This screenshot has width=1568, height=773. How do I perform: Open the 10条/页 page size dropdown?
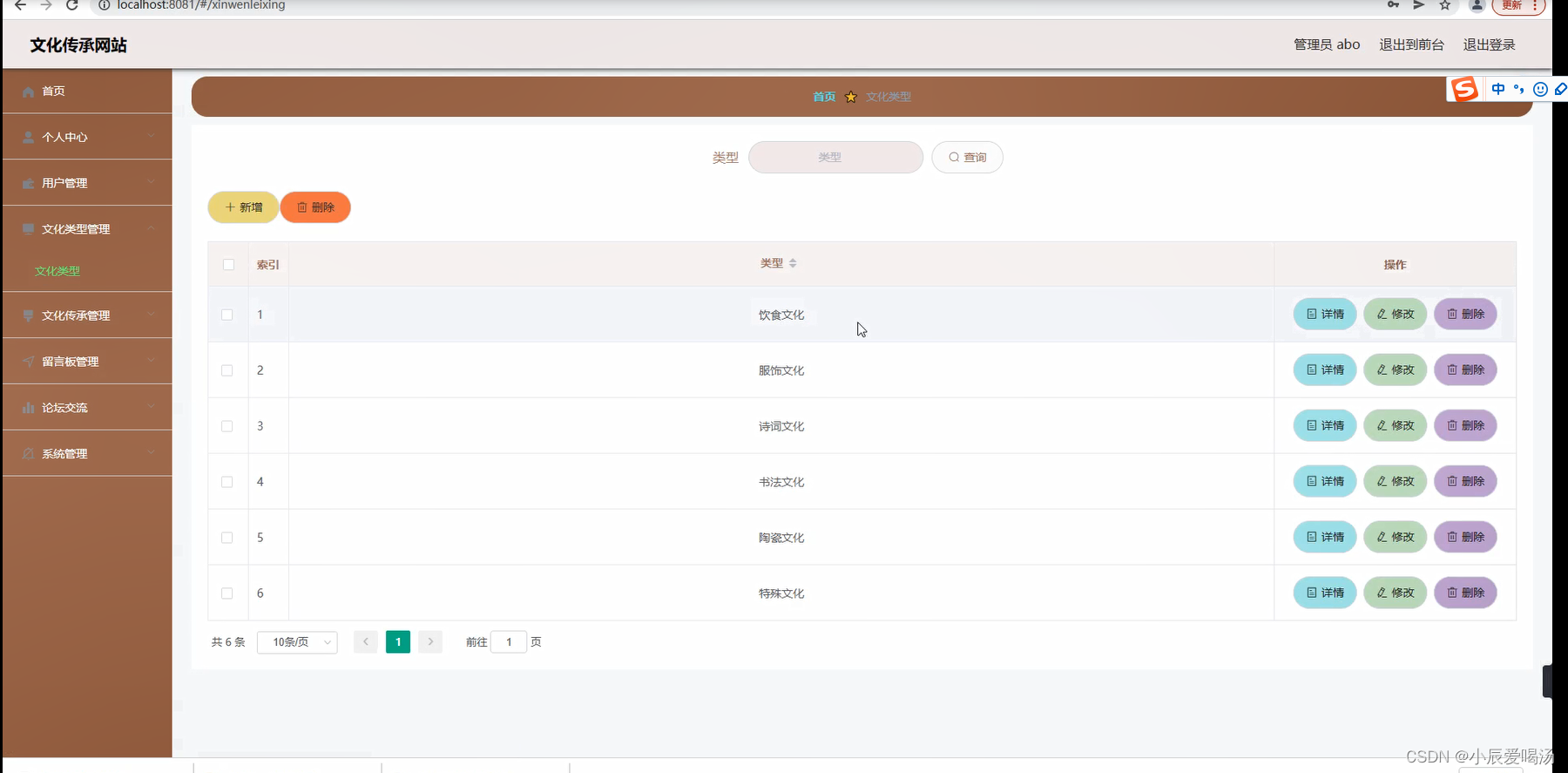click(297, 642)
